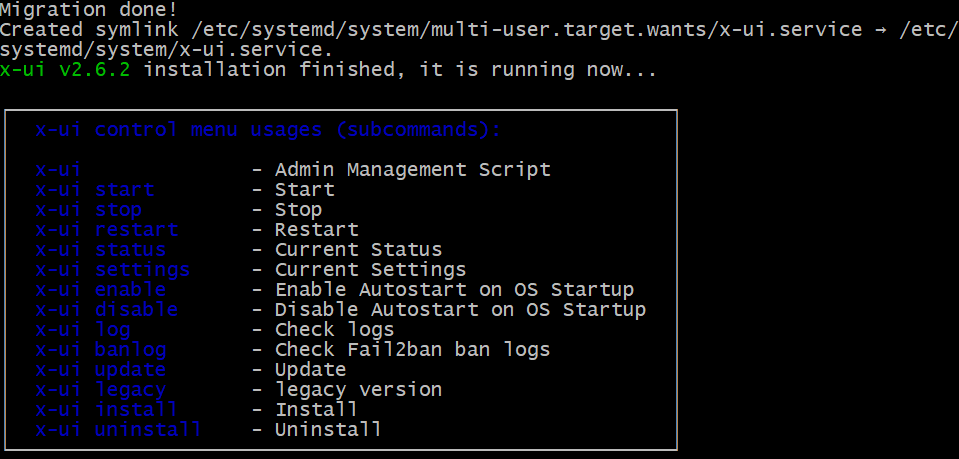Image resolution: width=959 pixels, height=459 pixels.
Task: Click the "x-ui uninstall" subcommand
Action: [119, 430]
